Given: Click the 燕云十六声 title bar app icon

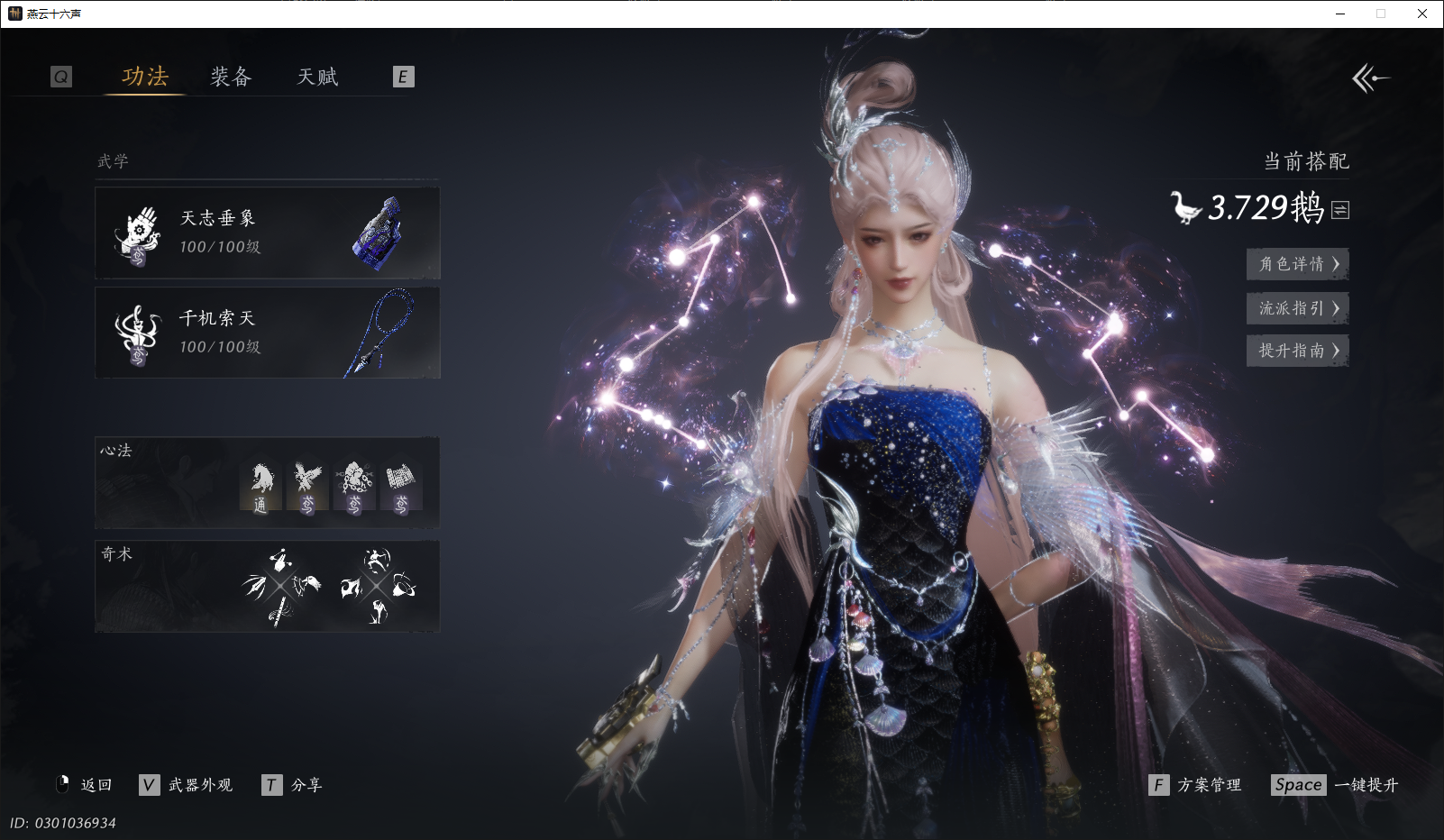Looking at the screenshot, I should [14, 14].
